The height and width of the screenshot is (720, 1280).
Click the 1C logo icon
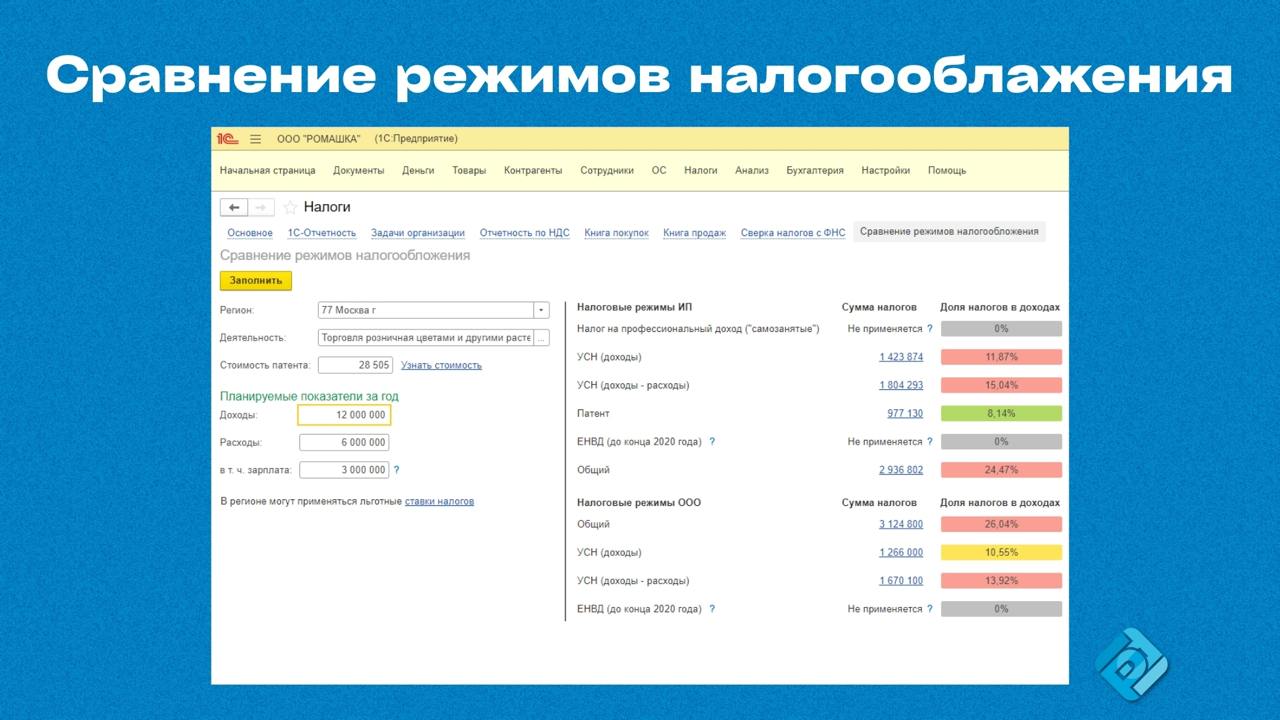tap(227, 139)
